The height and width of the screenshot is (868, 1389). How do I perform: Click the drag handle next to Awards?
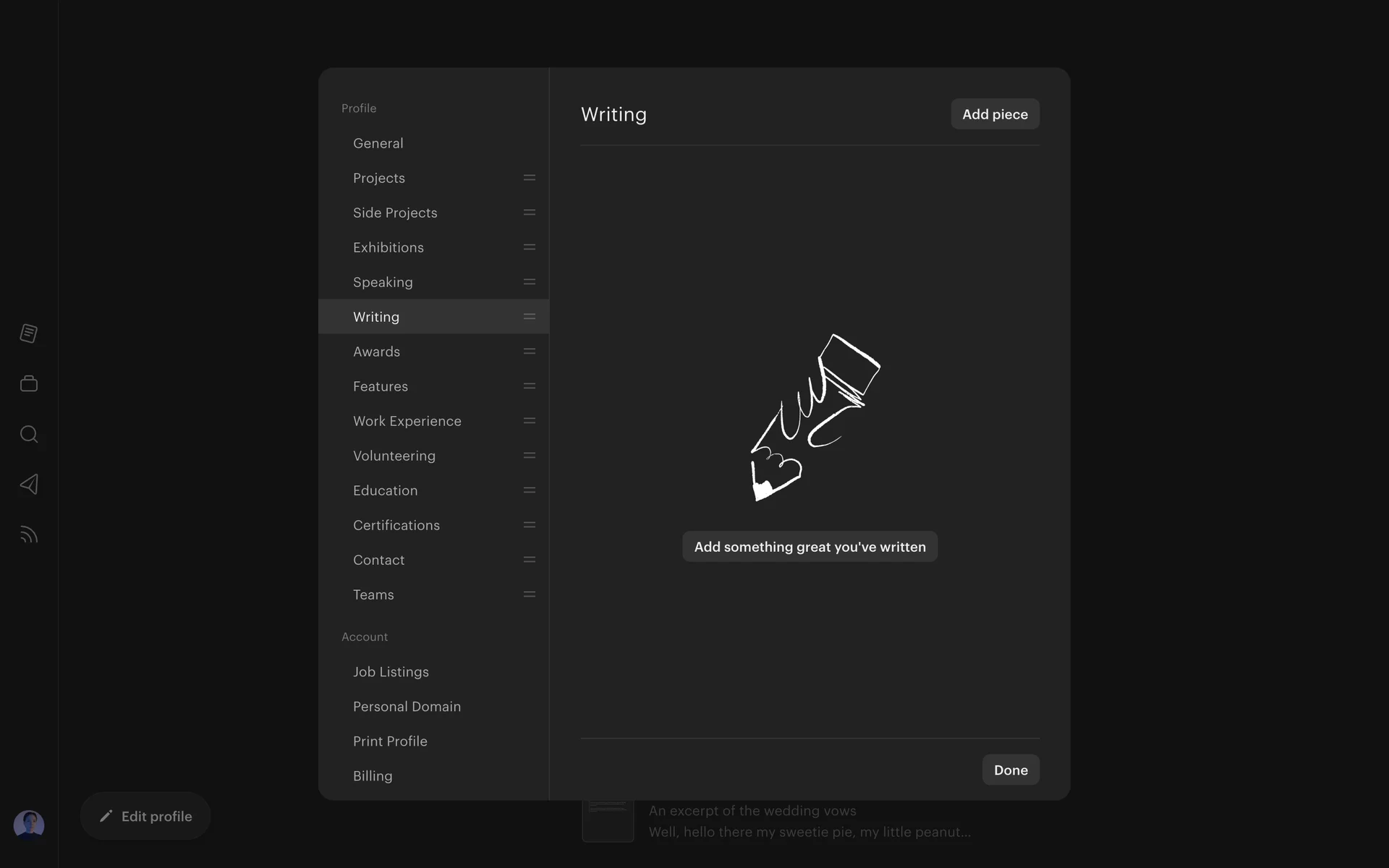[x=530, y=352]
